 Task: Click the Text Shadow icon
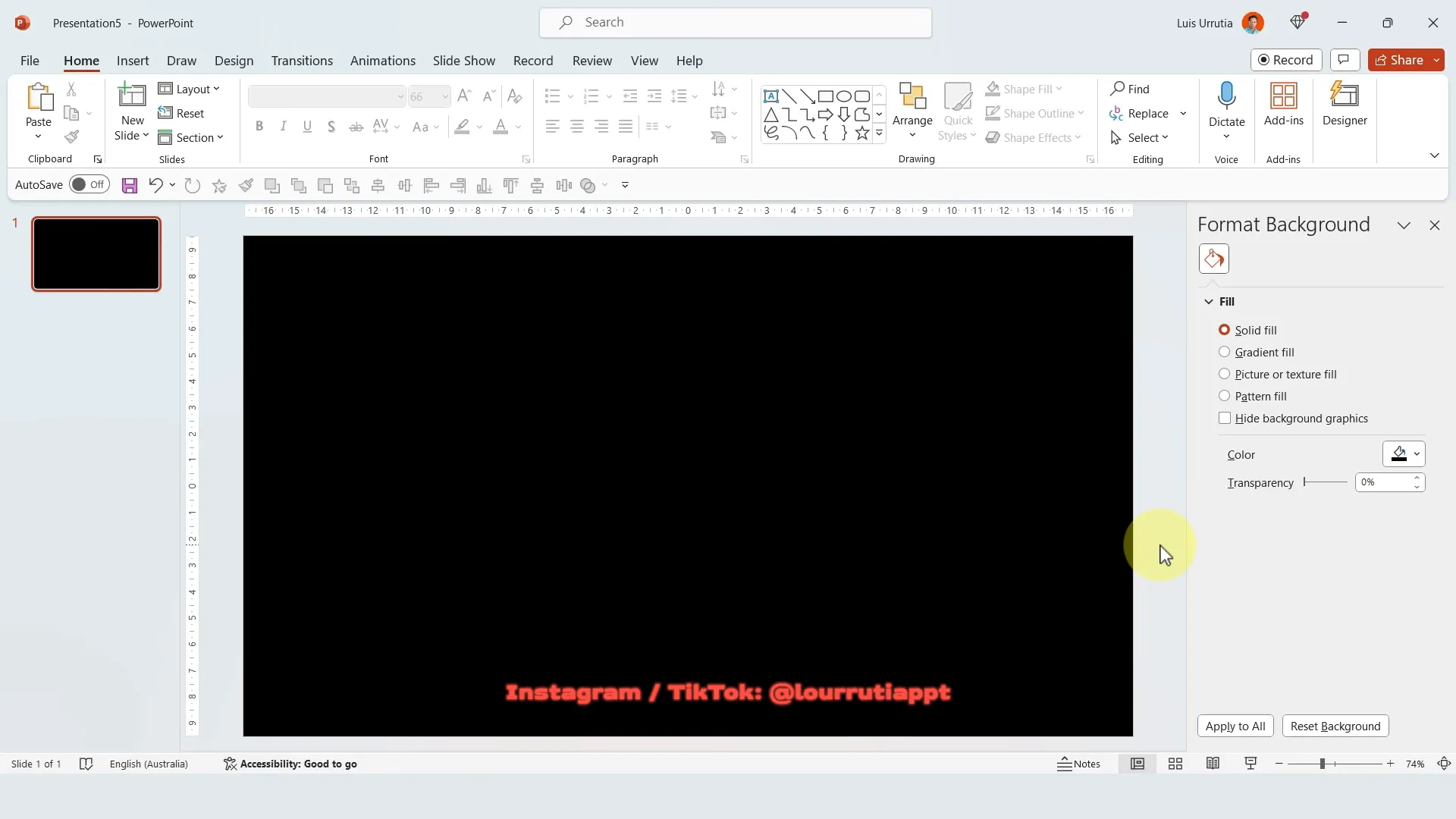(331, 127)
